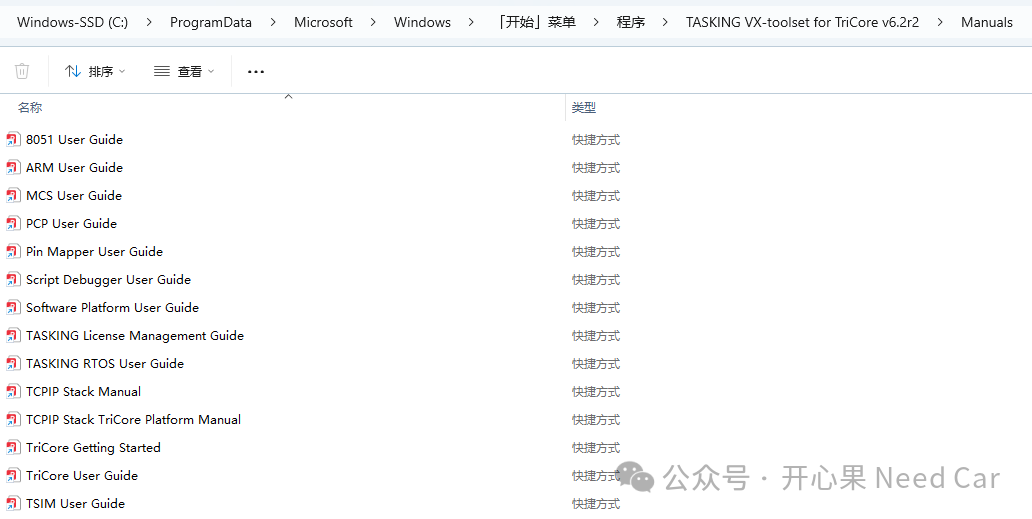
Task: Go to 「开始」菜单 in the breadcrumb
Action: [x=536, y=22]
